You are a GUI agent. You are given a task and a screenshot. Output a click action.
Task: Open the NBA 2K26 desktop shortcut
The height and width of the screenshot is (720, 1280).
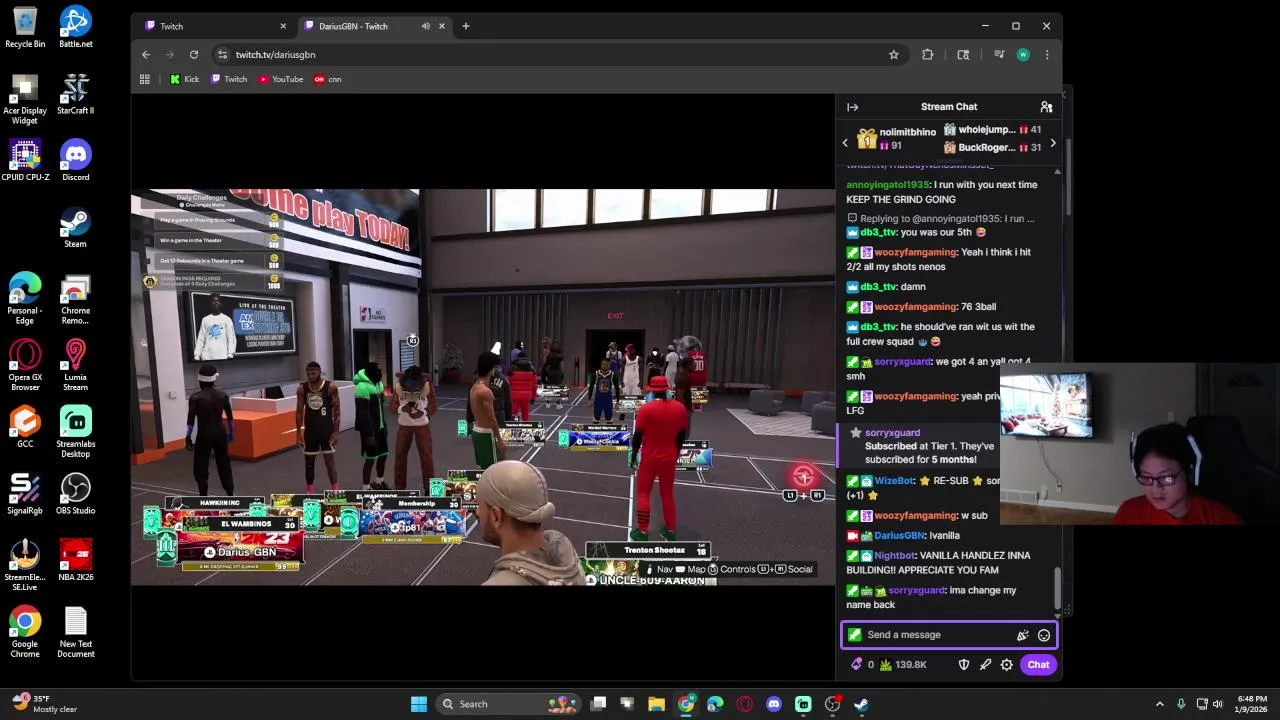click(x=76, y=560)
